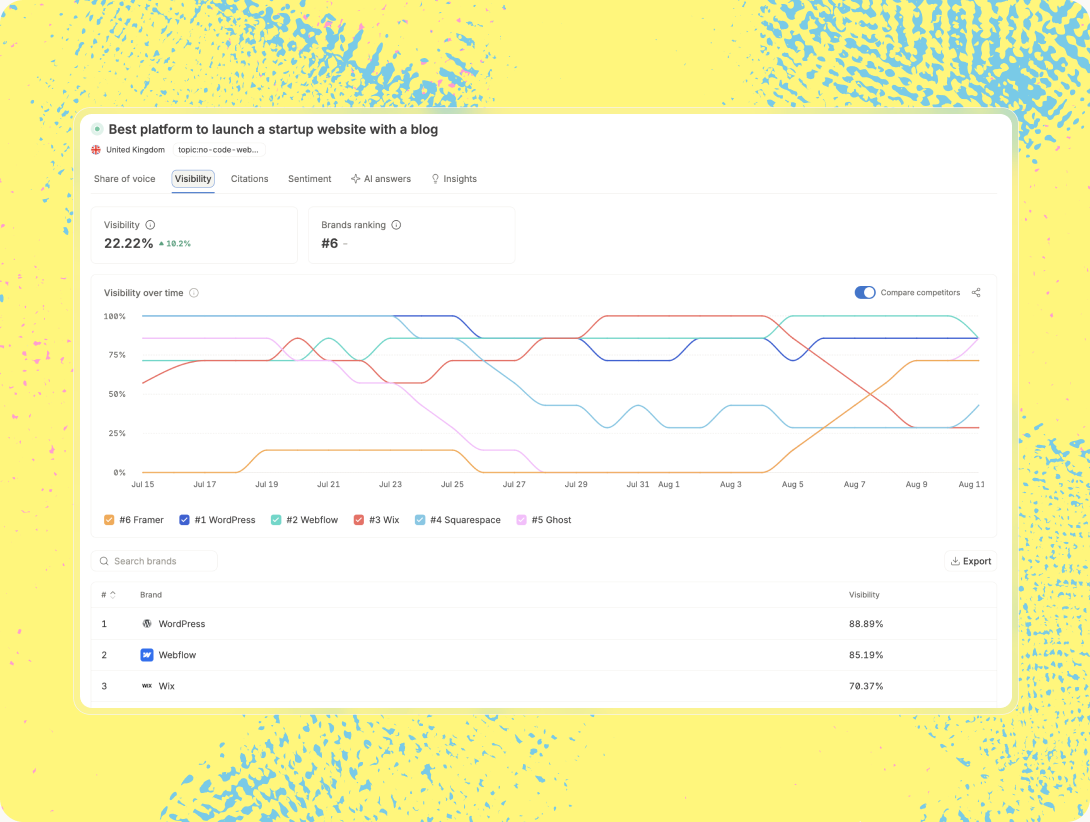Image resolution: width=1090 pixels, height=822 pixels.
Task: Click the lightbulb icon on Insights tab
Action: [435, 179]
